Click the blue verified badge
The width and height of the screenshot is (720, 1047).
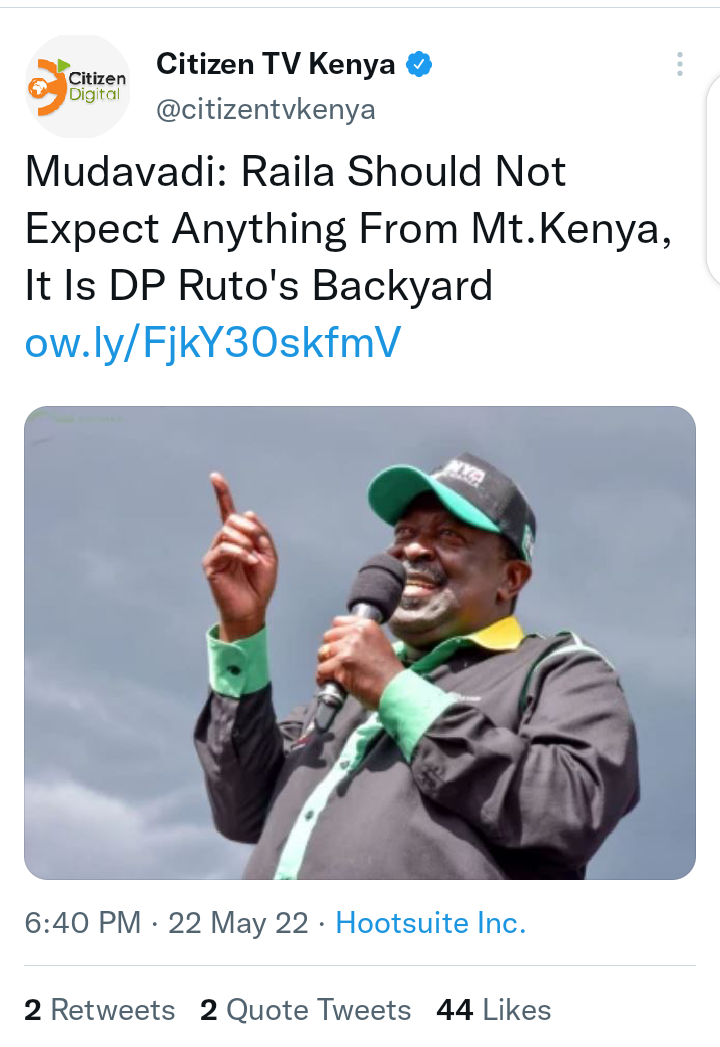coord(419,64)
